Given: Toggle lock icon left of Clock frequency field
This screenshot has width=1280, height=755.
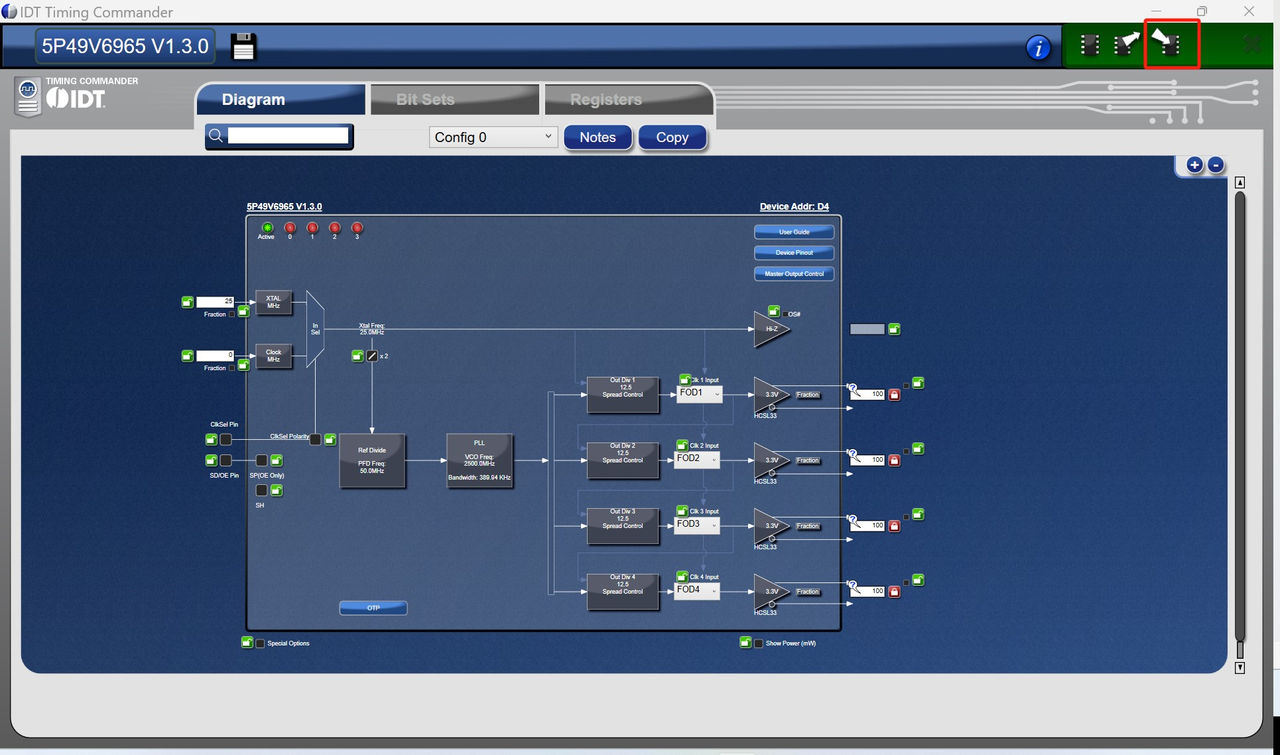Looking at the screenshot, I should [x=187, y=355].
